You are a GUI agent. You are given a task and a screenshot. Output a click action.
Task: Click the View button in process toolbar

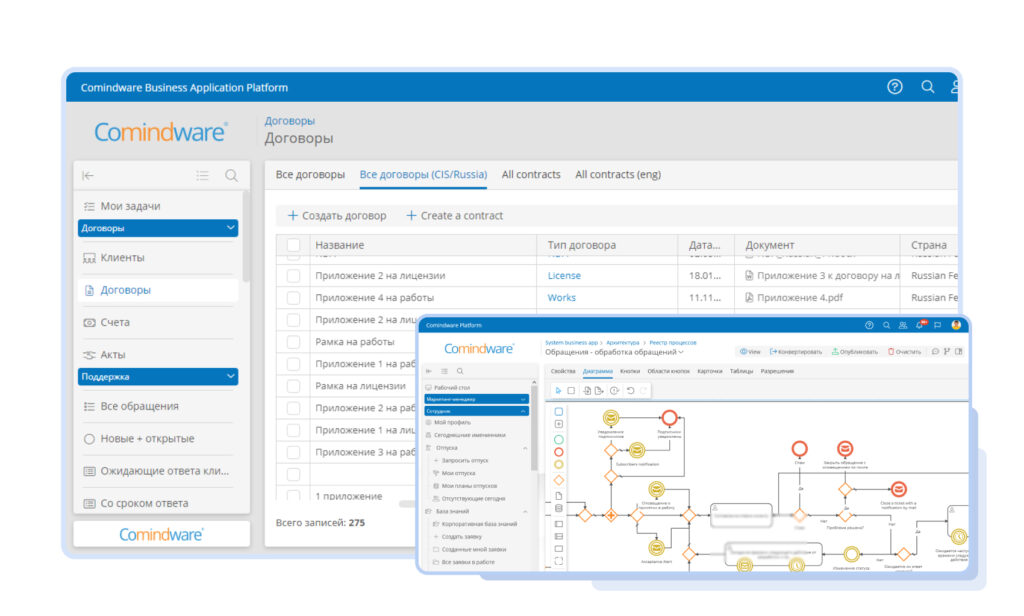click(750, 351)
